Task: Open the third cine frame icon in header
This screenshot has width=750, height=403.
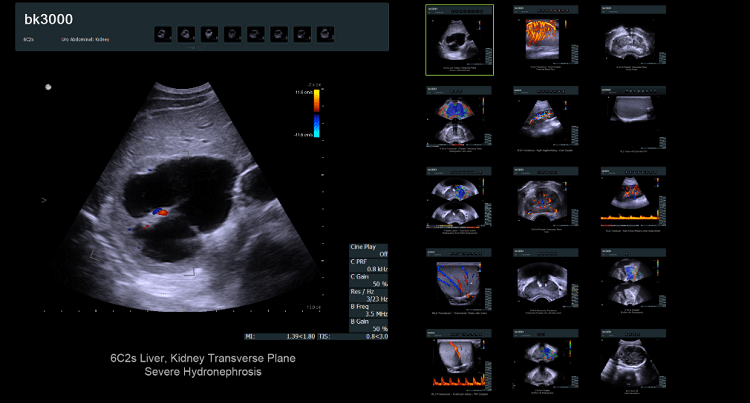Action: pos(209,34)
